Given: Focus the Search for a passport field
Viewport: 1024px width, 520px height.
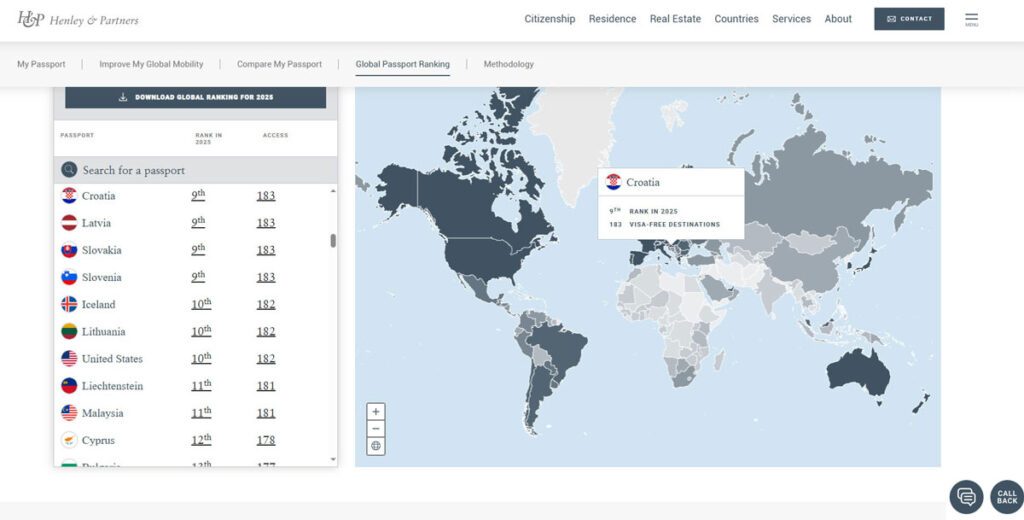Looking at the screenshot, I should (200, 170).
